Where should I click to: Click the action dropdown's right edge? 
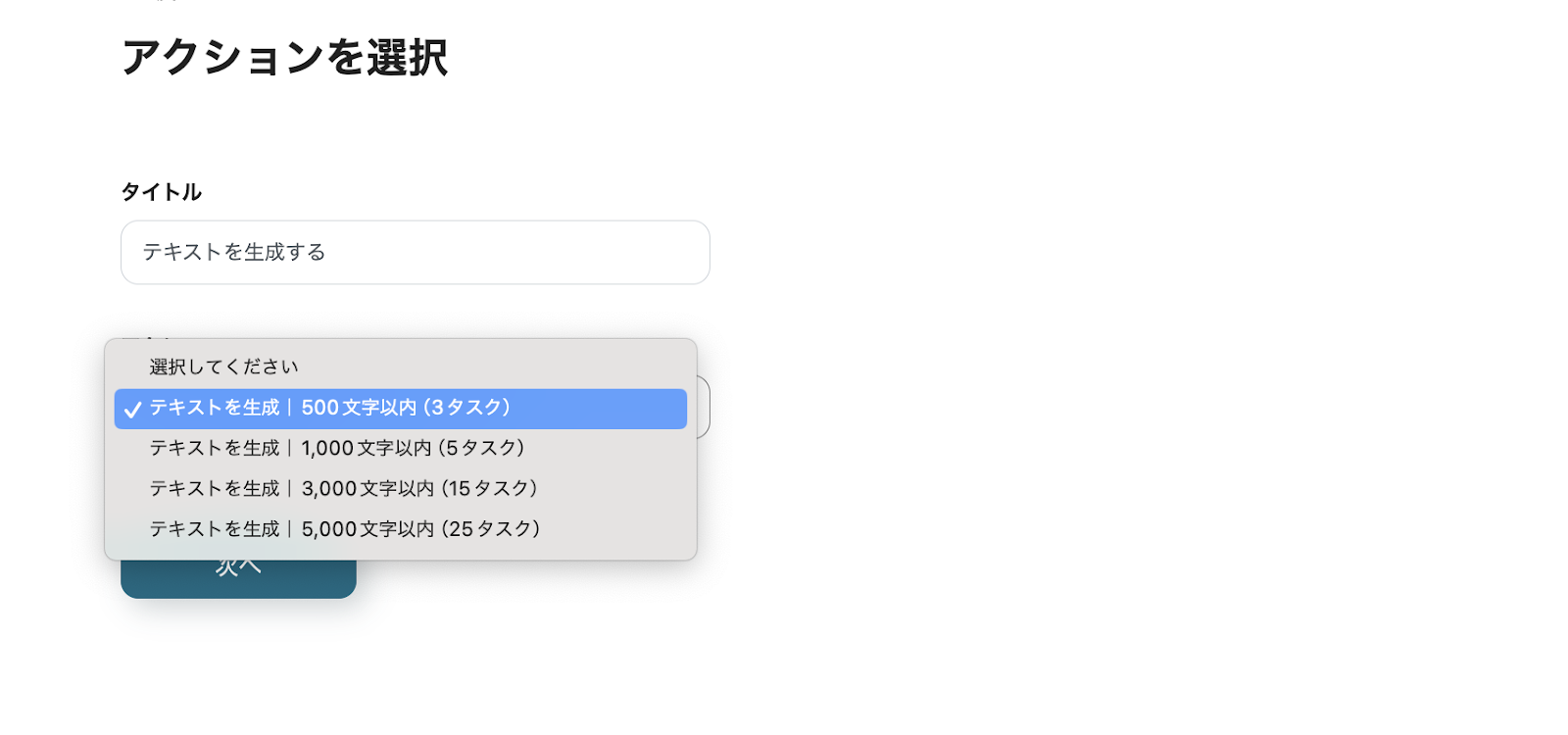[x=703, y=407]
